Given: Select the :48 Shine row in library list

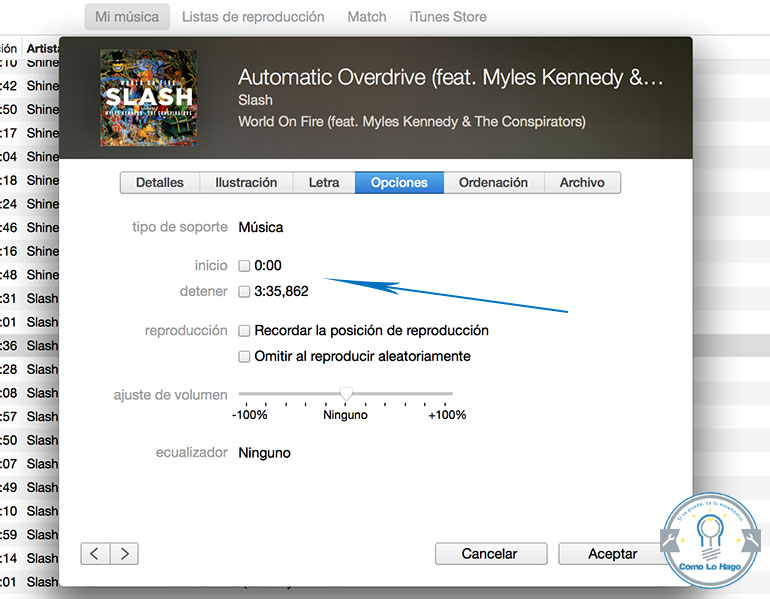Looking at the screenshot, I should point(29,275).
